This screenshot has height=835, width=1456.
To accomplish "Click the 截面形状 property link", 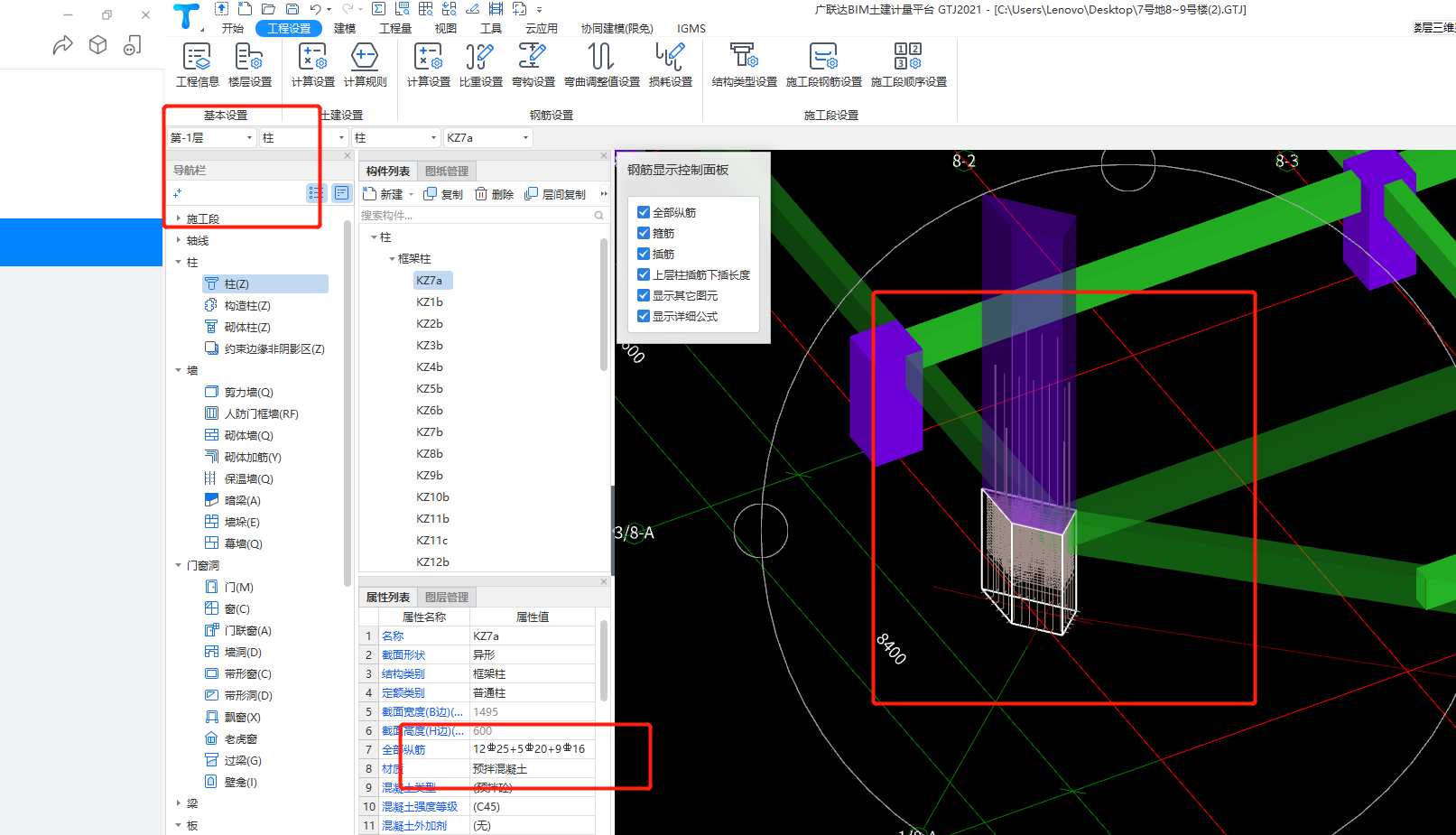I will pos(403,654).
